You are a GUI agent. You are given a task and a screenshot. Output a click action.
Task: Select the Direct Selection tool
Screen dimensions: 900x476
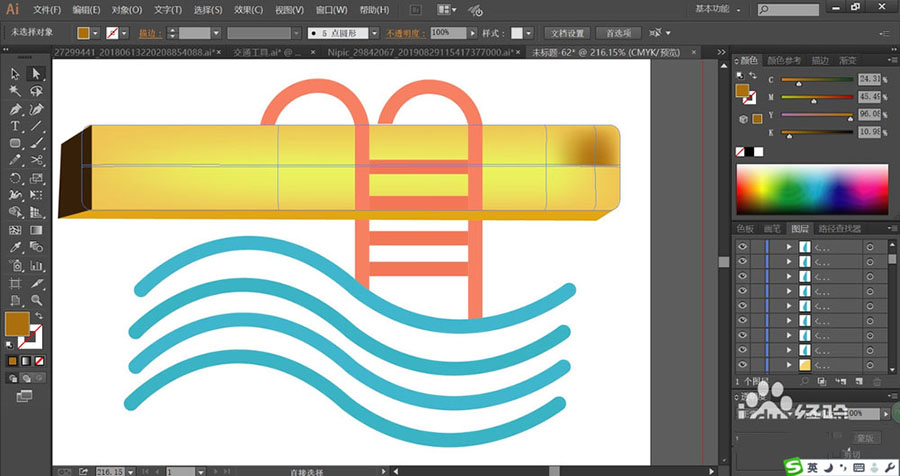(x=36, y=74)
